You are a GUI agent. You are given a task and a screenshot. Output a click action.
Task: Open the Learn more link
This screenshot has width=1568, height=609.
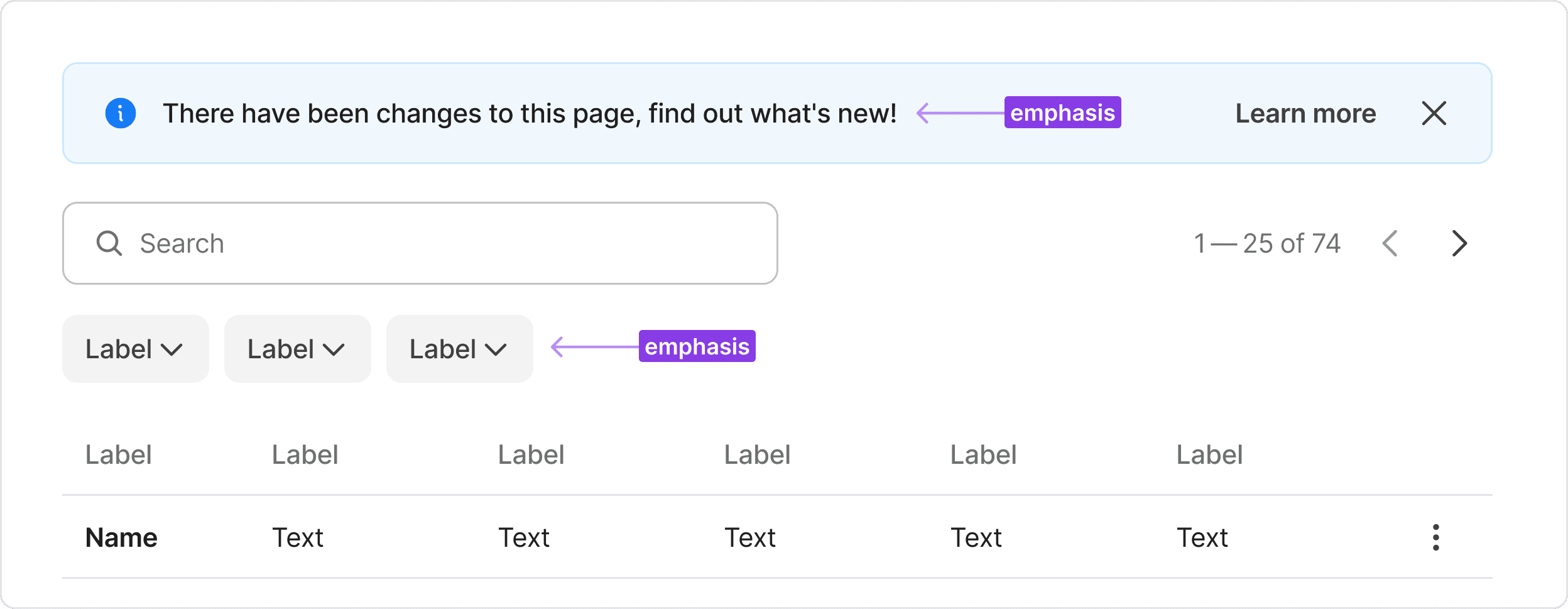1305,114
